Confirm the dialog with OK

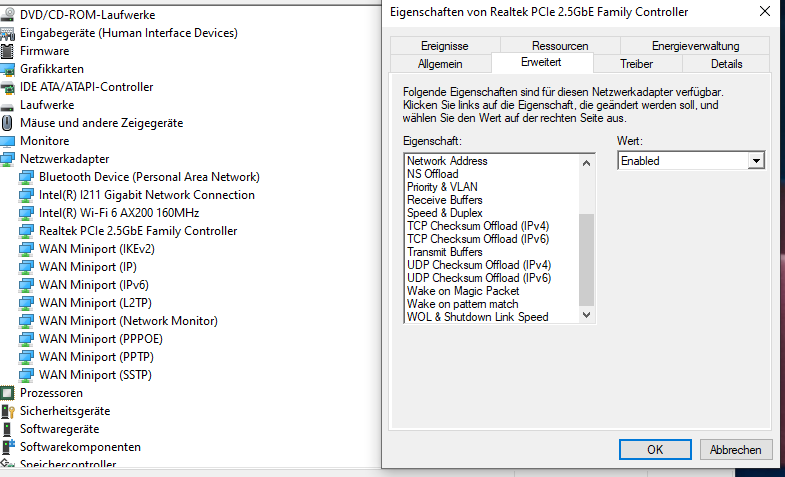655,449
